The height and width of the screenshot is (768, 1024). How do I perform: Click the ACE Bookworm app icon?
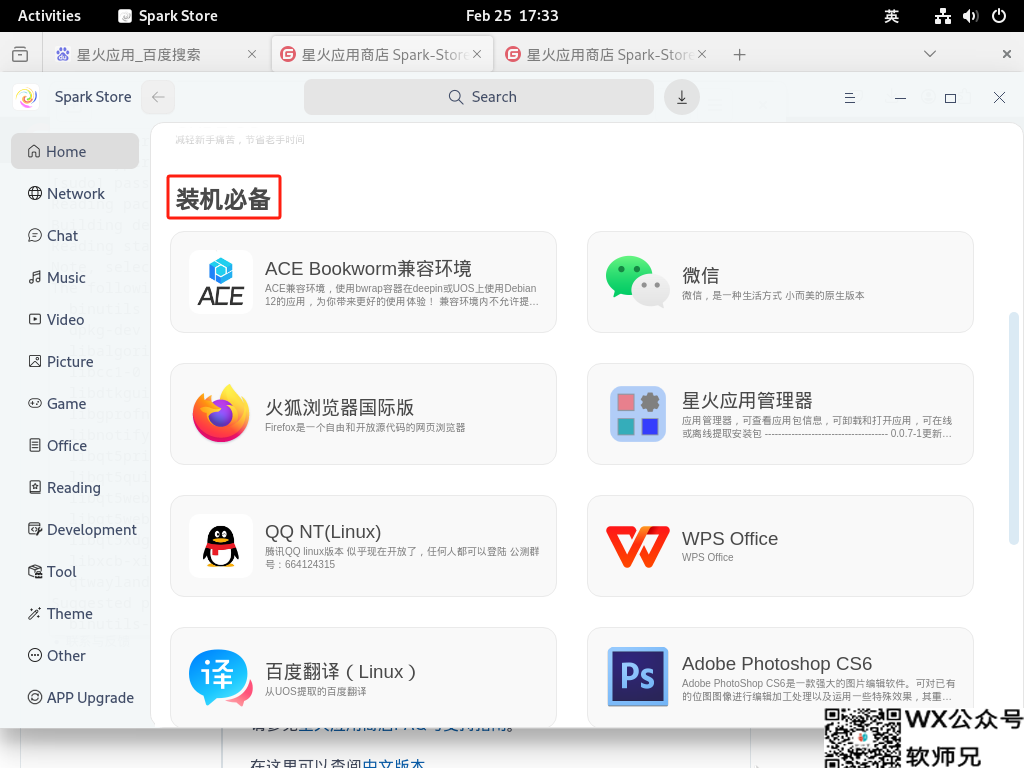point(221,282)
